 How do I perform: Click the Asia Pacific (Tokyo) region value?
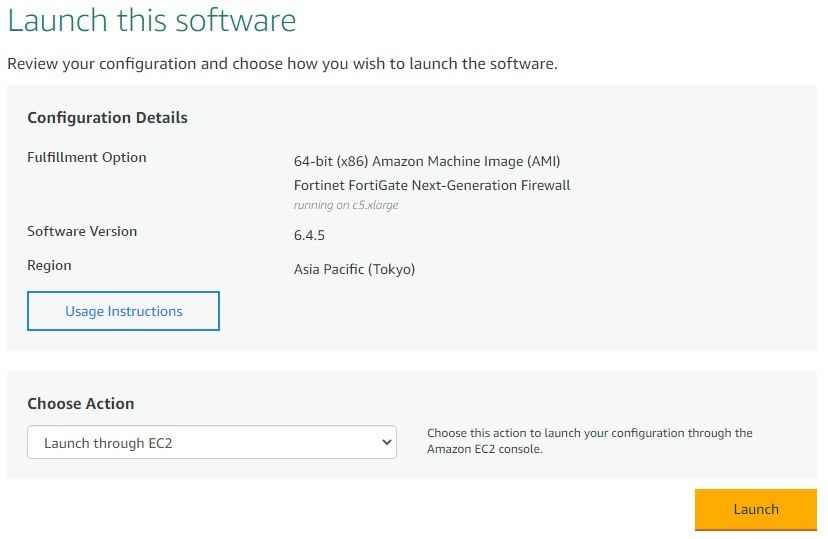[354, 269]
